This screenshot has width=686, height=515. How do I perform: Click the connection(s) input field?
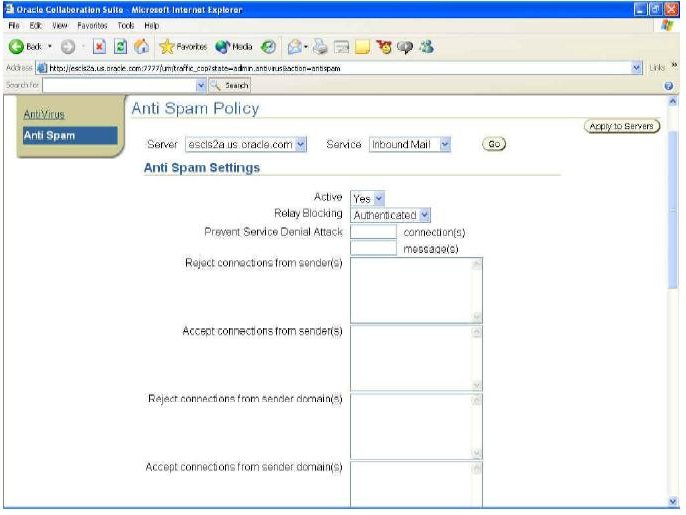[x=373, y=231]
